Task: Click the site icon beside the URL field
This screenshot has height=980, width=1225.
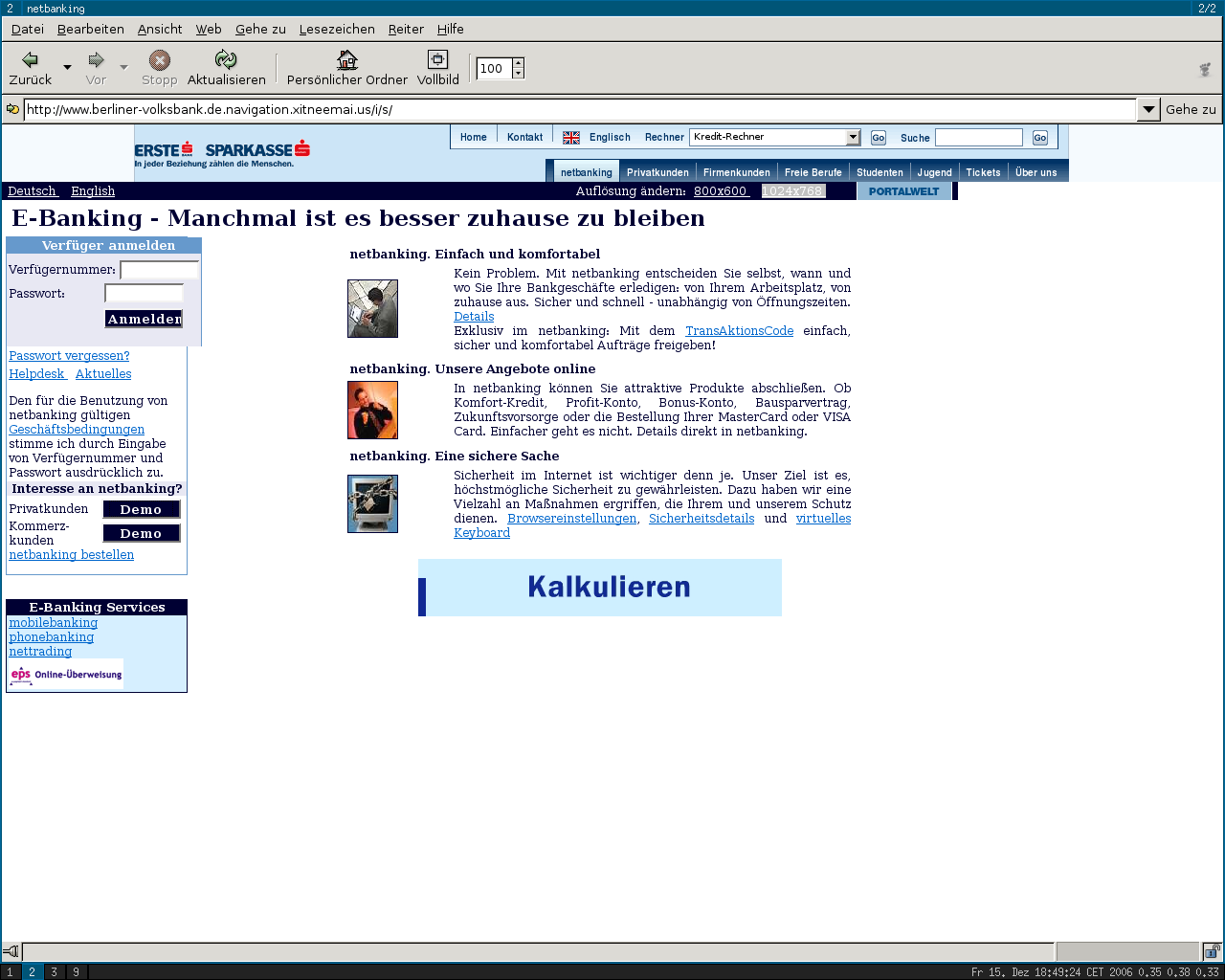Action: click(x=12, y=109)
